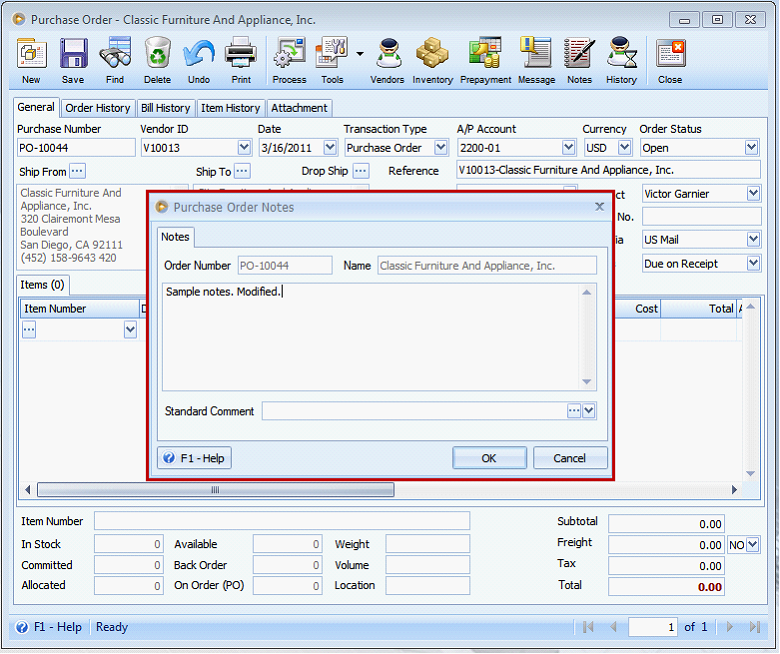Open the Bill History tab
Image resolution: width=780 pixels, height=654 pixels.
point(166,108)
